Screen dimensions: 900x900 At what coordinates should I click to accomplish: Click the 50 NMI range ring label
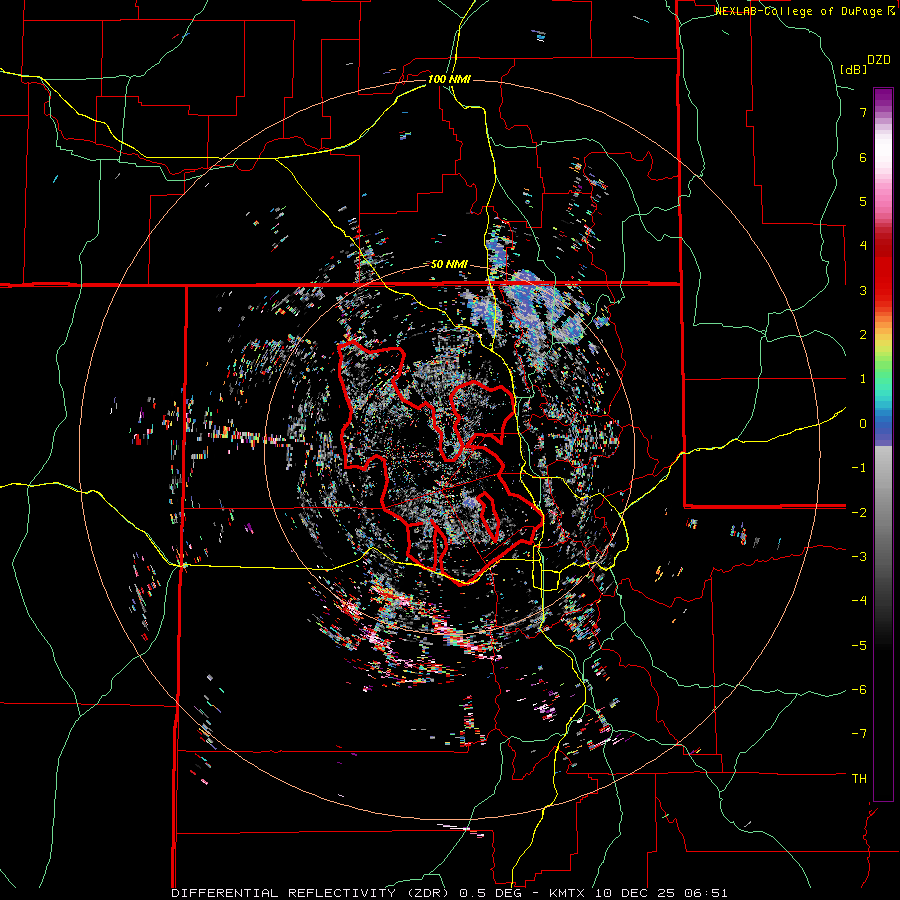tap(449, 265)
